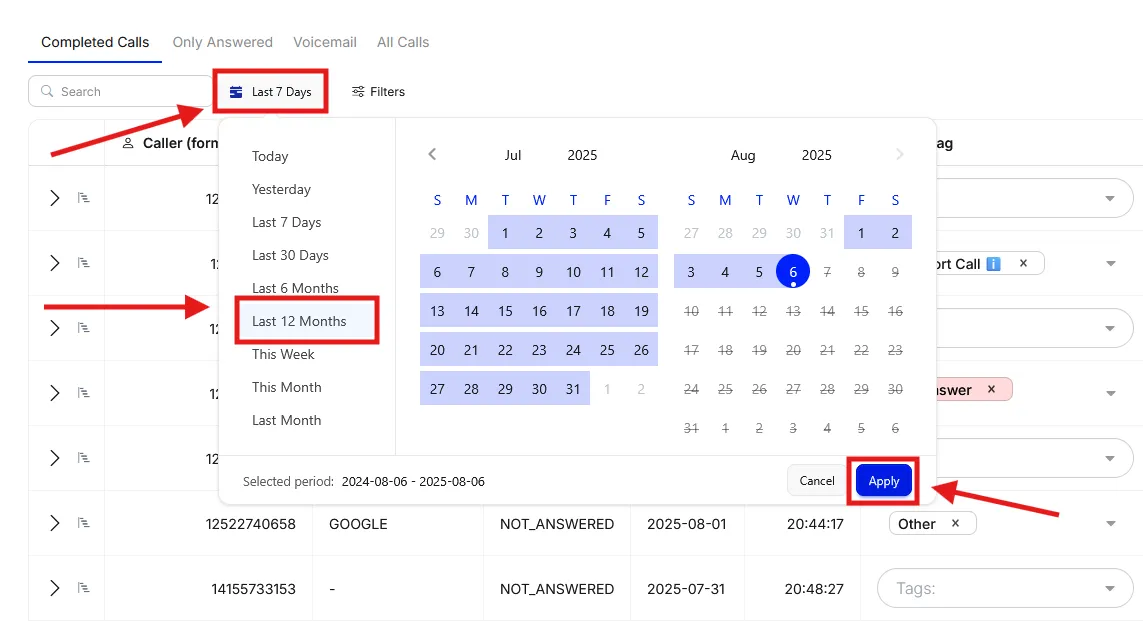Click the search magnifier icon
This screenshot has height=621, width=1143.
coord(47,91)
